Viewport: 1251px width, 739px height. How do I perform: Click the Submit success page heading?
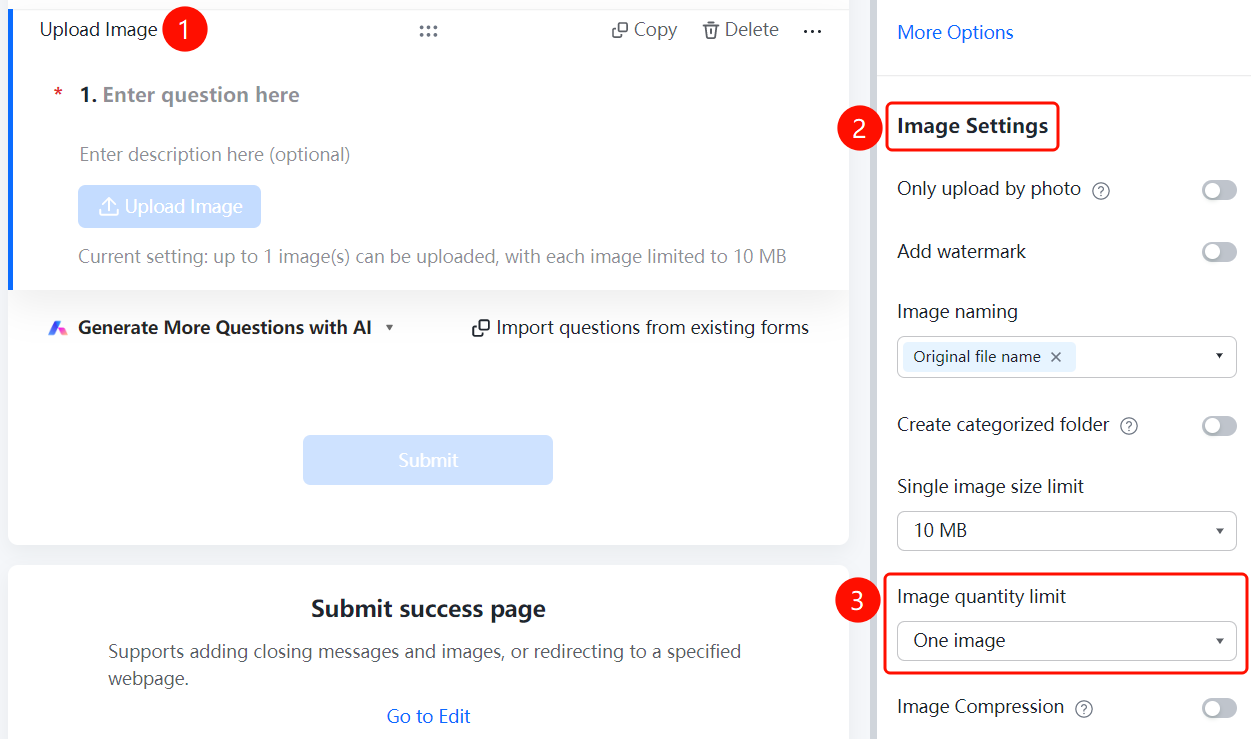(428, 609)
